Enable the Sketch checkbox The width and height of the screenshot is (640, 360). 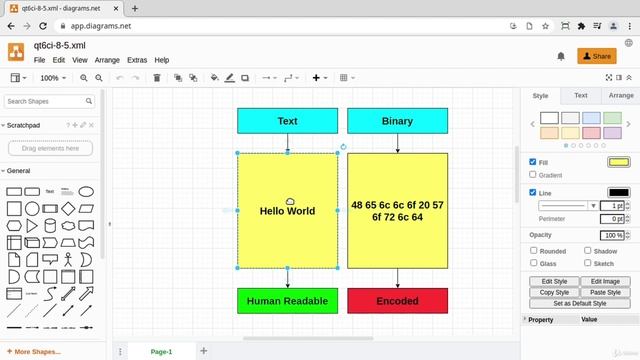point(587,263)
